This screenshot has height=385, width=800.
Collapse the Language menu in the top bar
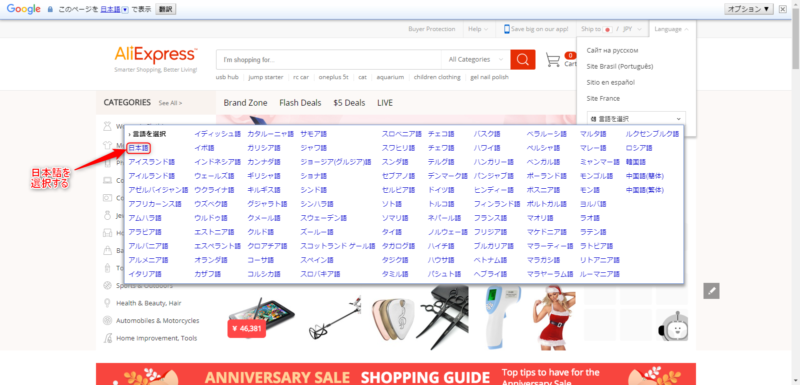[671, 29]
